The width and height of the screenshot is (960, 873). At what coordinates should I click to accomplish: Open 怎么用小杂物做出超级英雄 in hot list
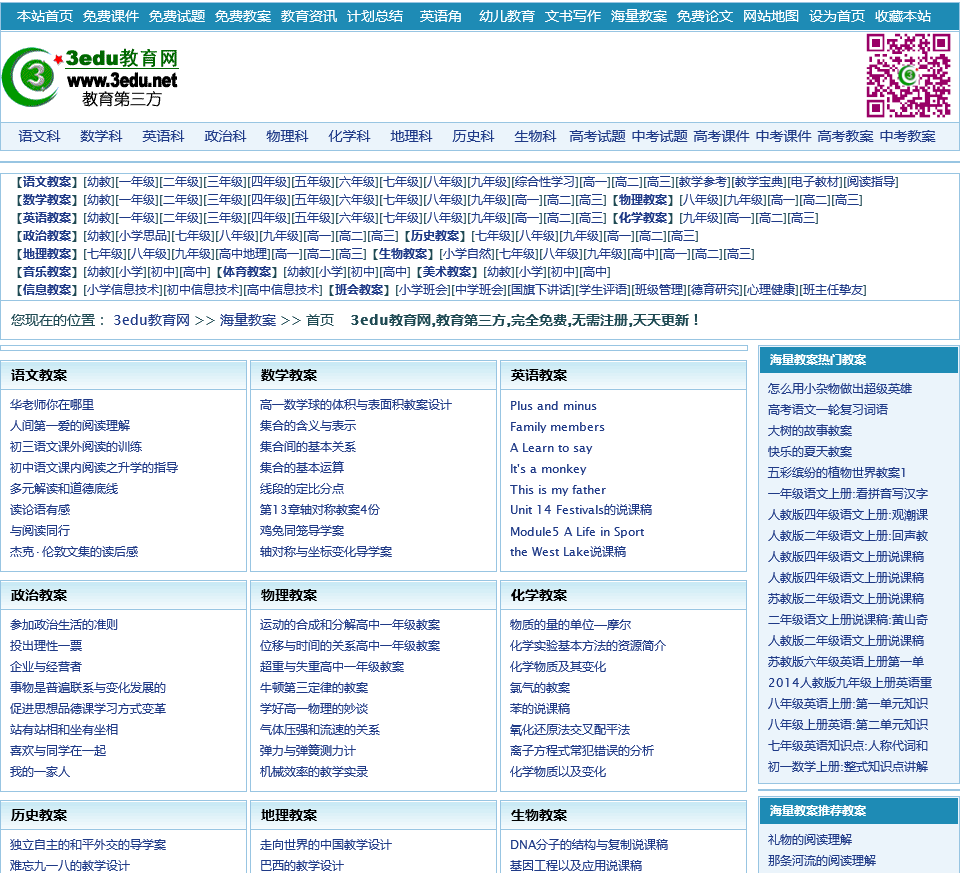tap(840, 389)
